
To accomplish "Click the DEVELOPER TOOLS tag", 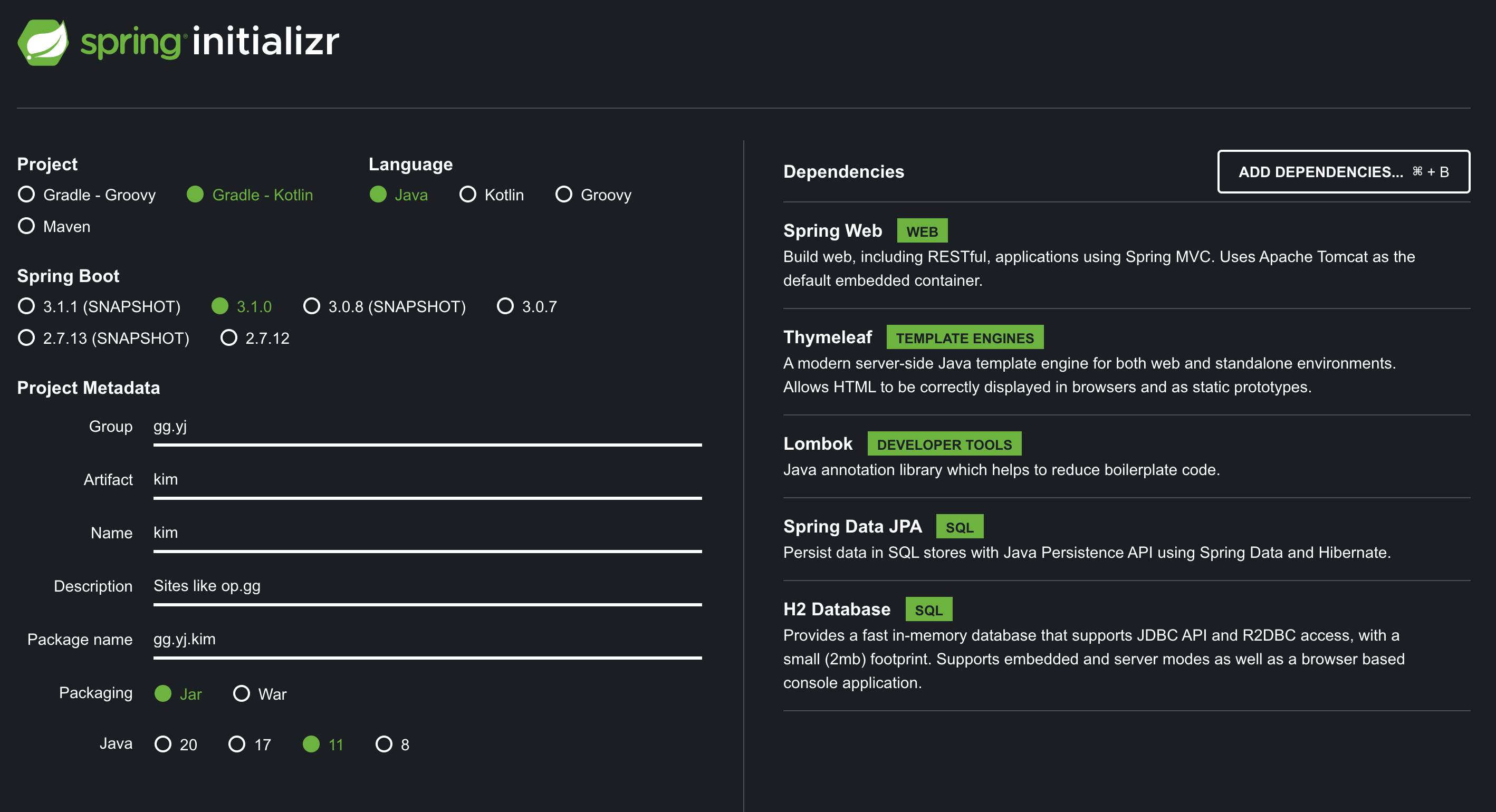I will click(944, 444).
